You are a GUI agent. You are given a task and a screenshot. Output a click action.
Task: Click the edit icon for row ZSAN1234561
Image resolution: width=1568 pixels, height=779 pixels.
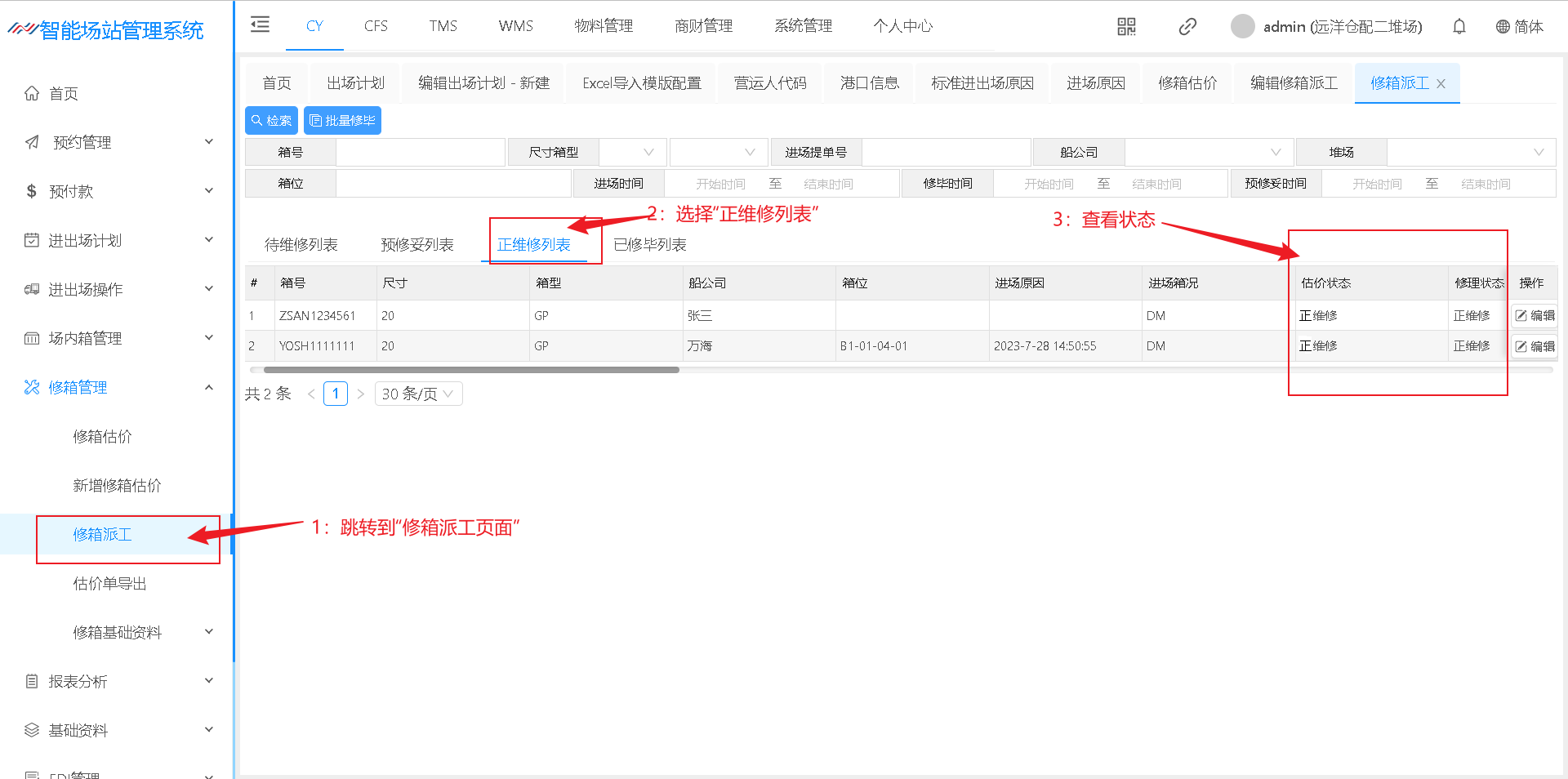[x=1534, y=316]
